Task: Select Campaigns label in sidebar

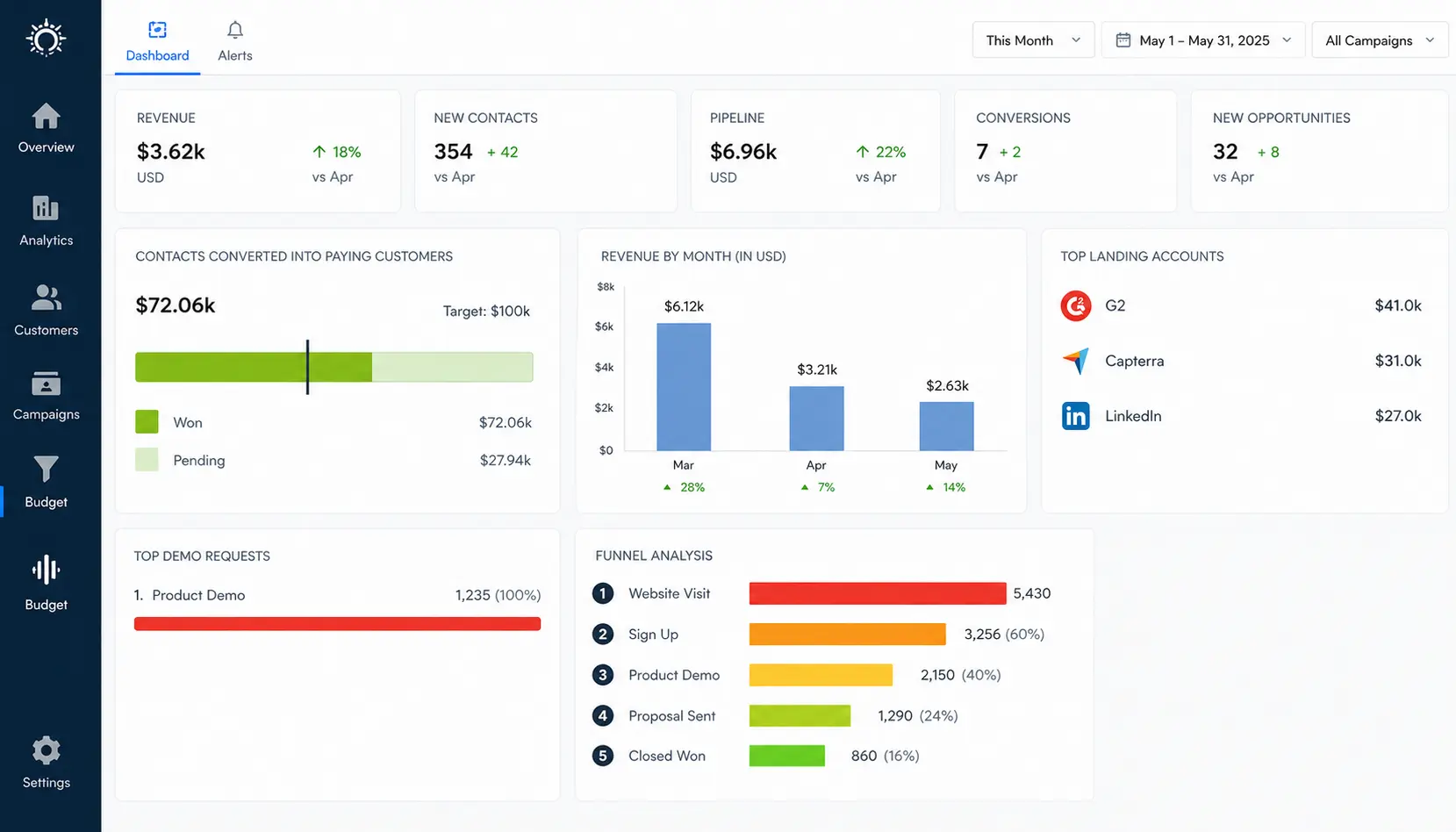Action: [46, 414]
